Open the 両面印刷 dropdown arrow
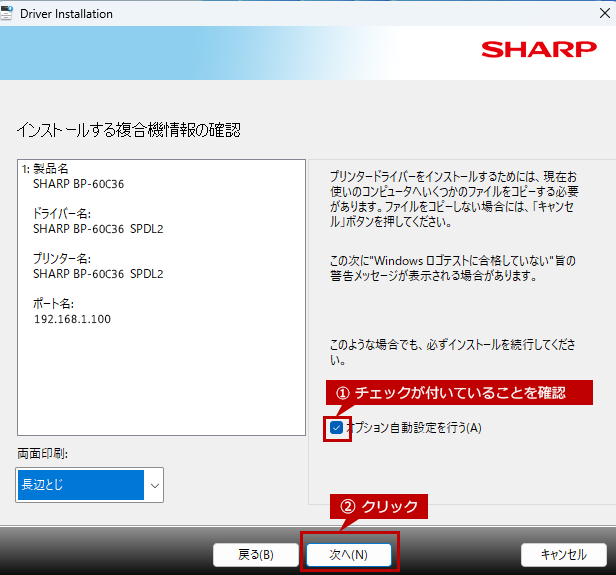Viewport: 616px width, 575px height. click(155, 485)
